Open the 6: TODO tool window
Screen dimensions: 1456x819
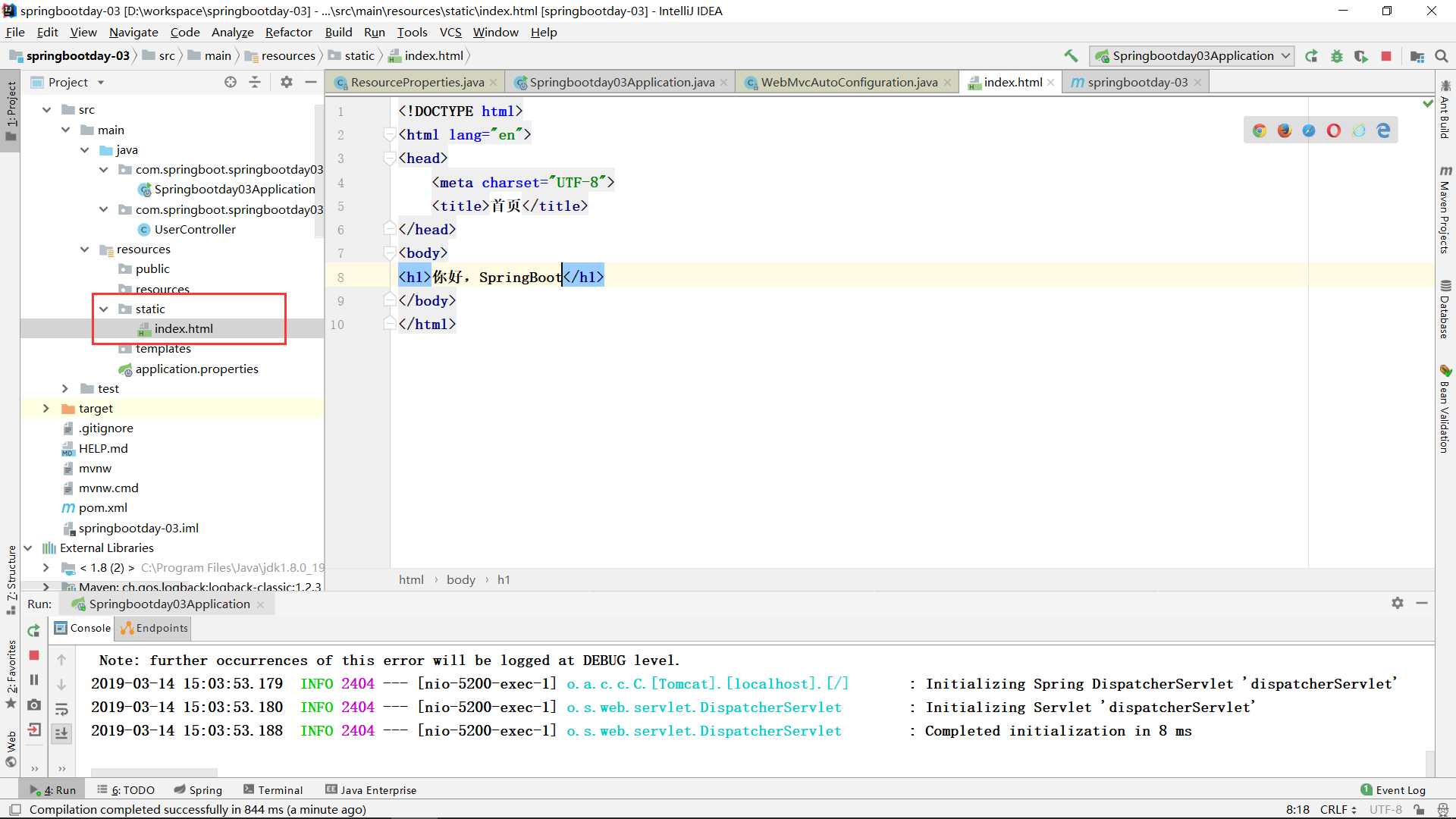(126, 789)
